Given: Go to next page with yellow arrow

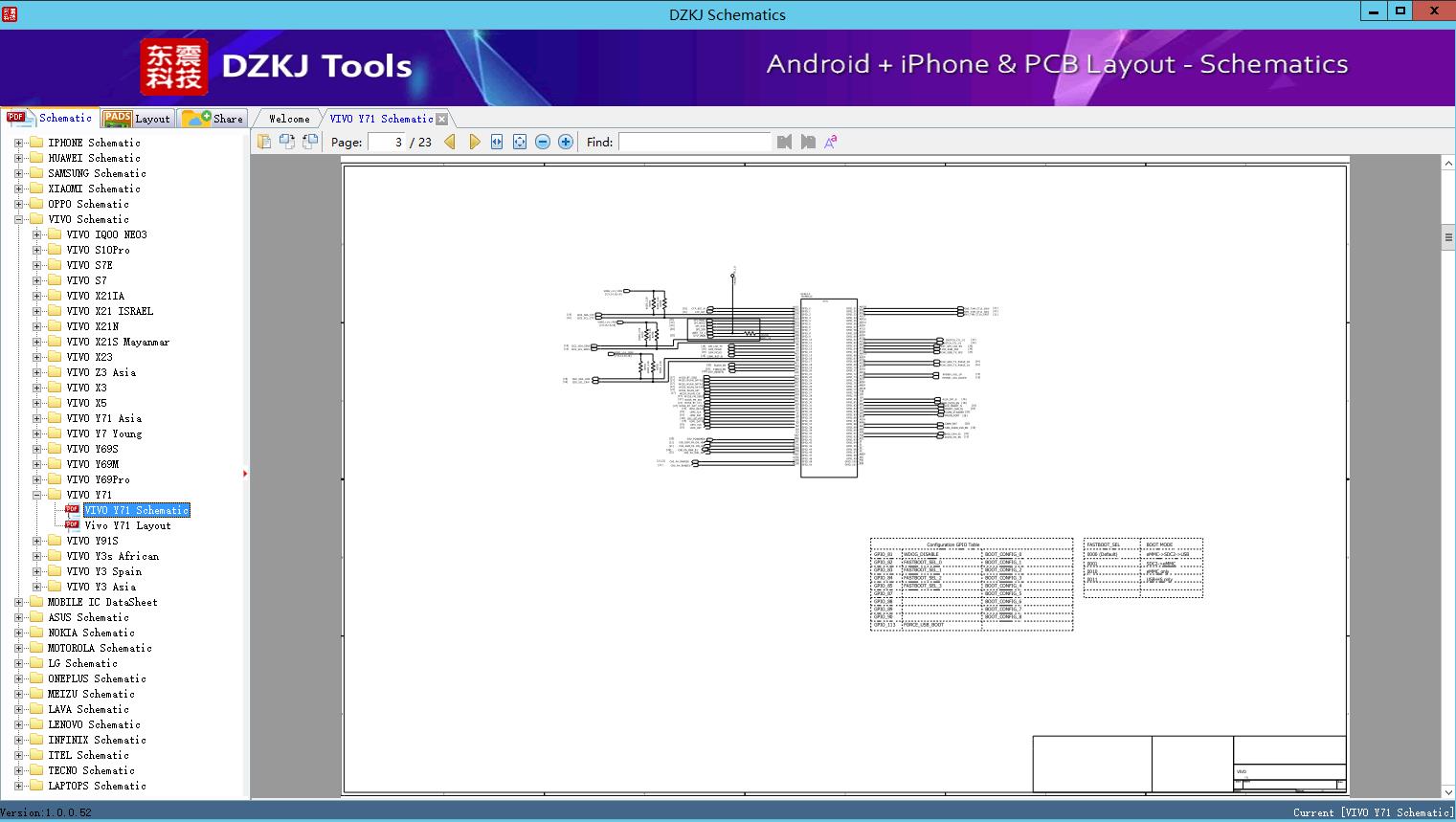Looking at the screenshot, I should 475,142.
